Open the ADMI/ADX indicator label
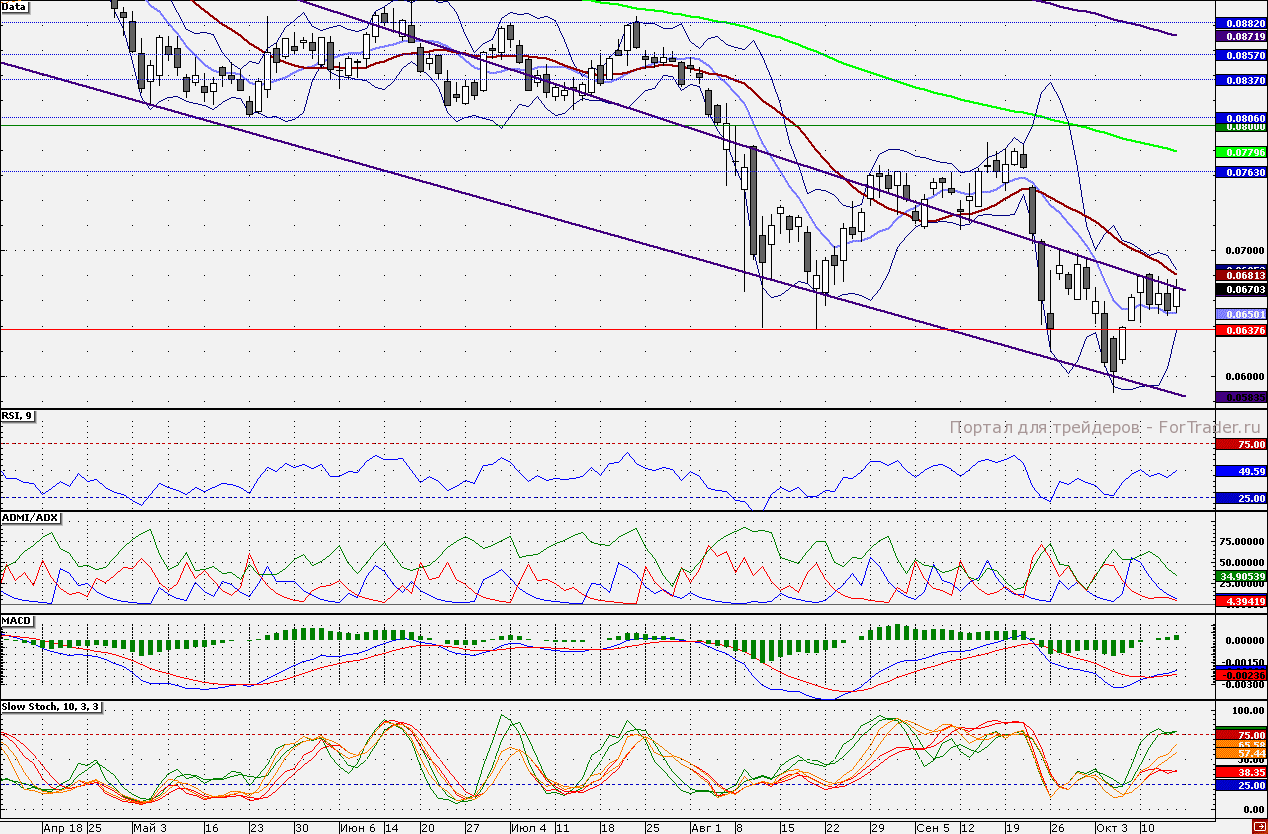 pos(30,518)
